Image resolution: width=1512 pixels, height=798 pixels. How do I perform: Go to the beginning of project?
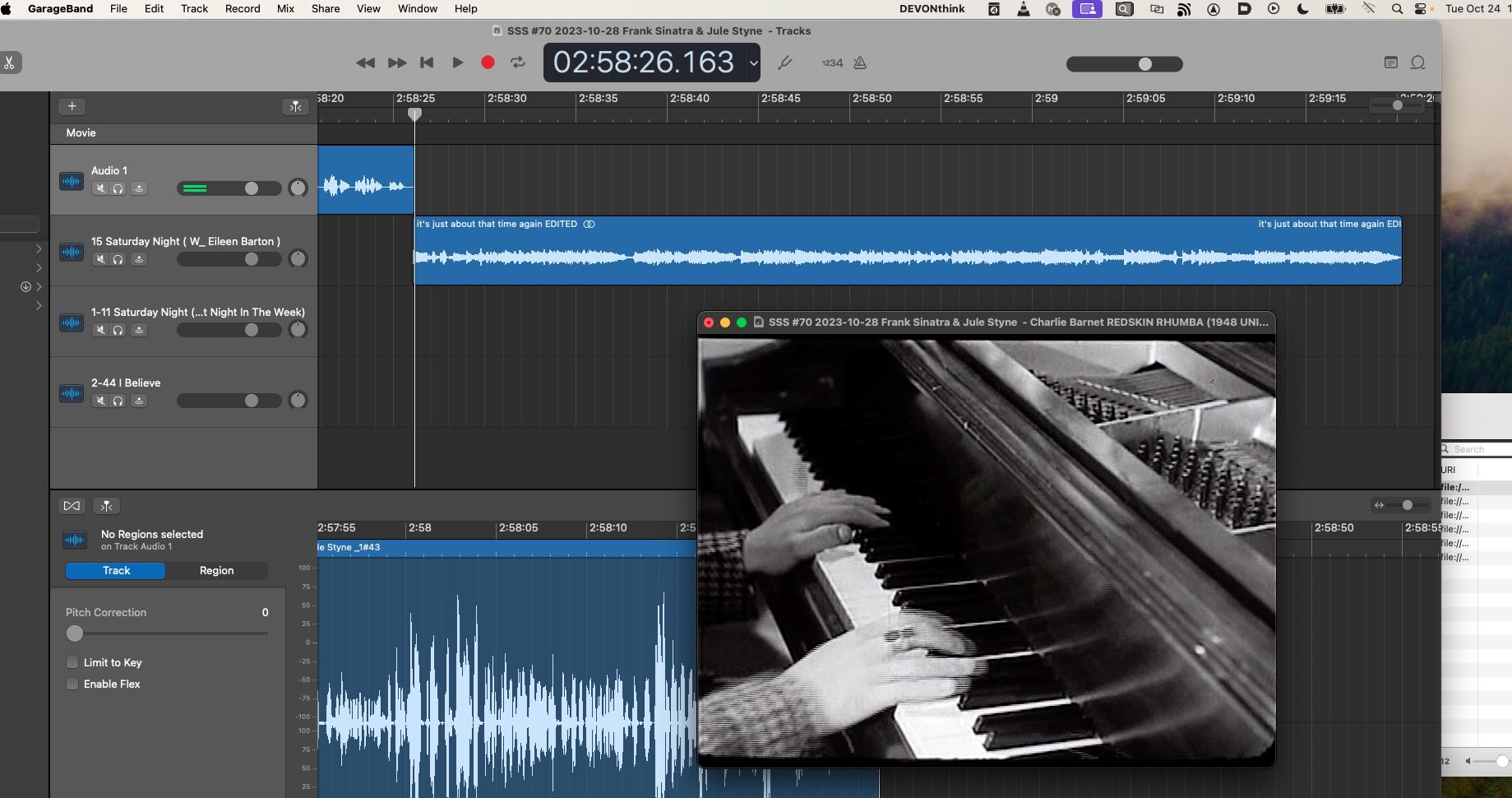coord(427,63)
